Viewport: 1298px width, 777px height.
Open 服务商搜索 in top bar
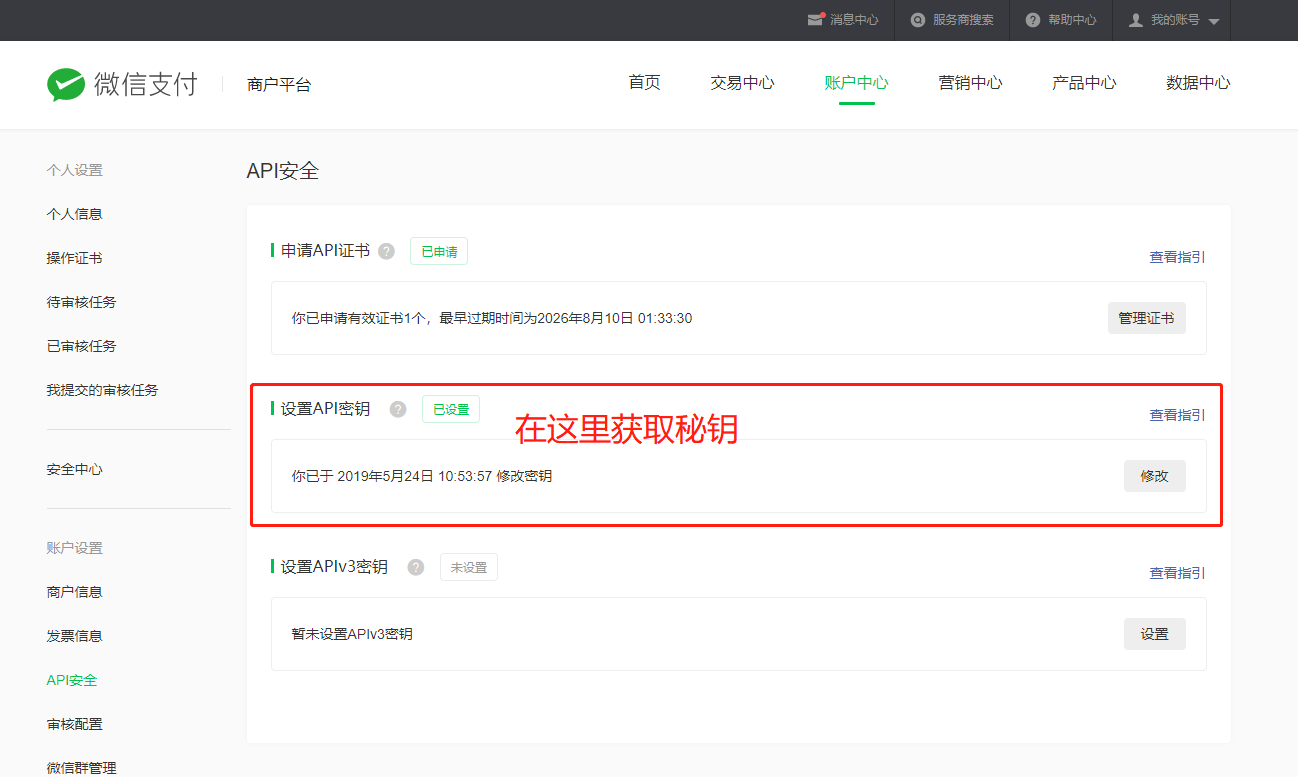click(963, 20)
